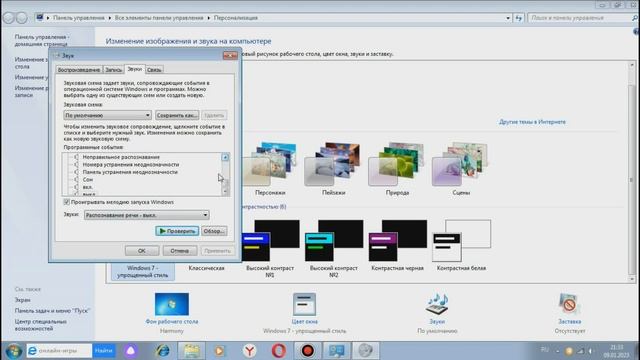Select the Personalization window taskbar icon

[337, 351]
